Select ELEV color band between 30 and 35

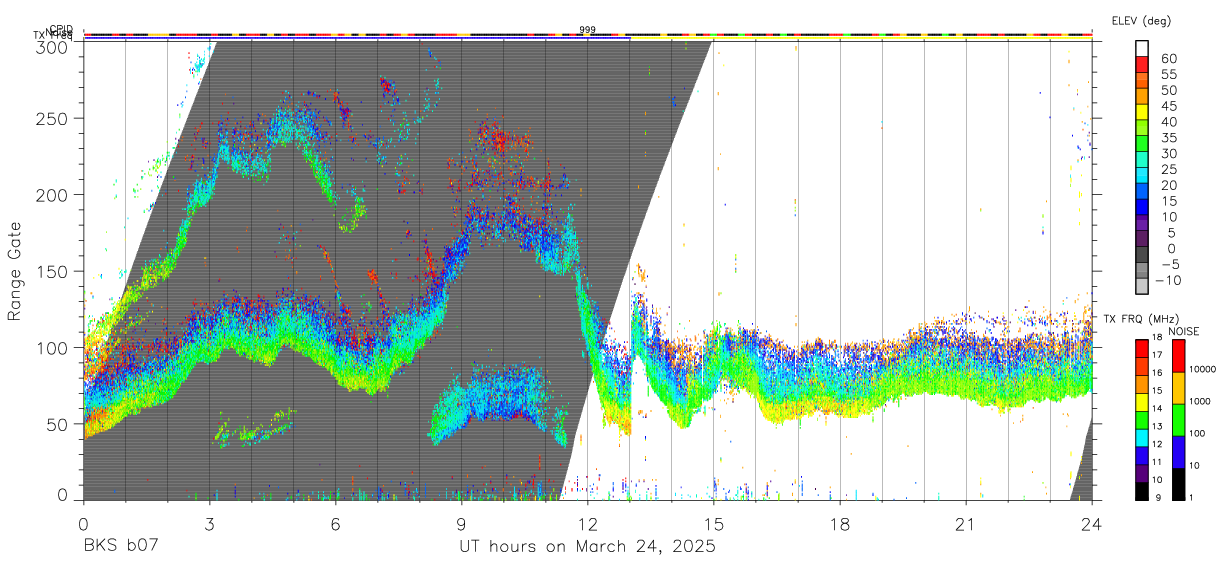click(1142, 144)
